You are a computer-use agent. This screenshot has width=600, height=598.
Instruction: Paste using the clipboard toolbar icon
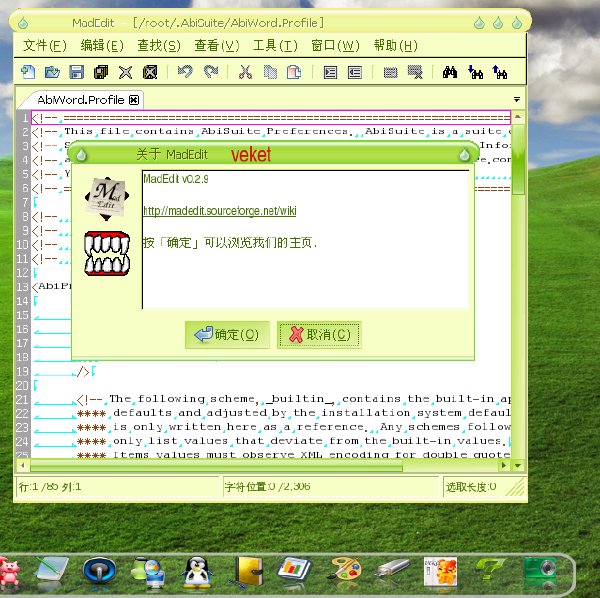(x=294, y=72)
